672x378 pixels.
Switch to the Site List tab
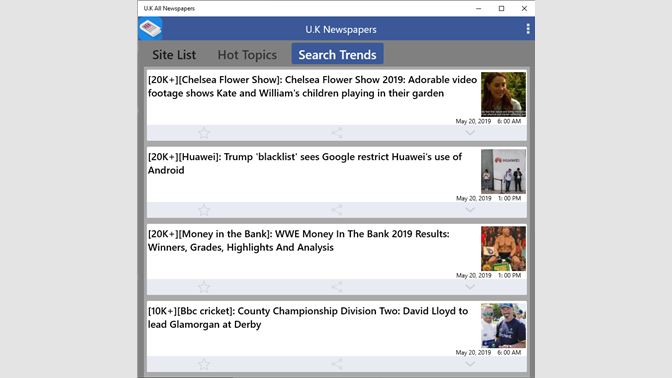pyautogui.click(x=174, y=55)
